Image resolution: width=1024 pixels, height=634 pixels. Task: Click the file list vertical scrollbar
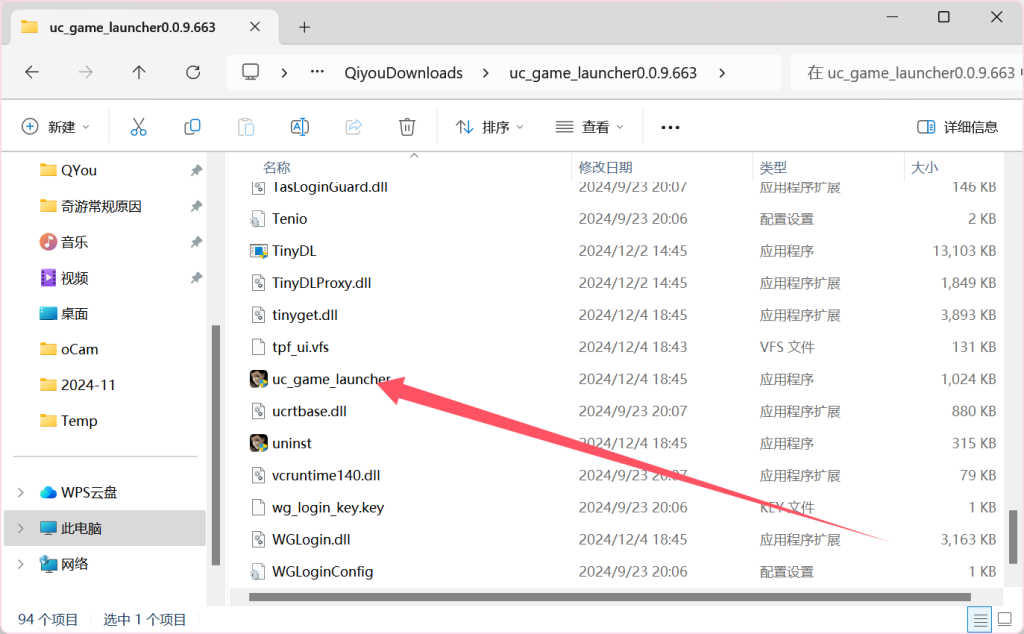pos(1012,537)
